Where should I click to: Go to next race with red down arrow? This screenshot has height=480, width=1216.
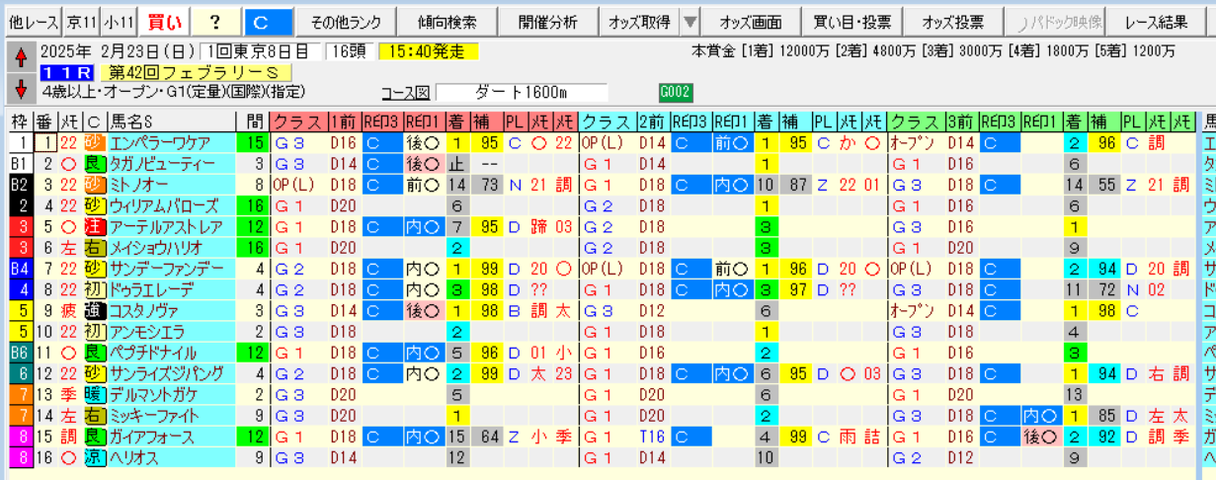(x=20, y=88)
